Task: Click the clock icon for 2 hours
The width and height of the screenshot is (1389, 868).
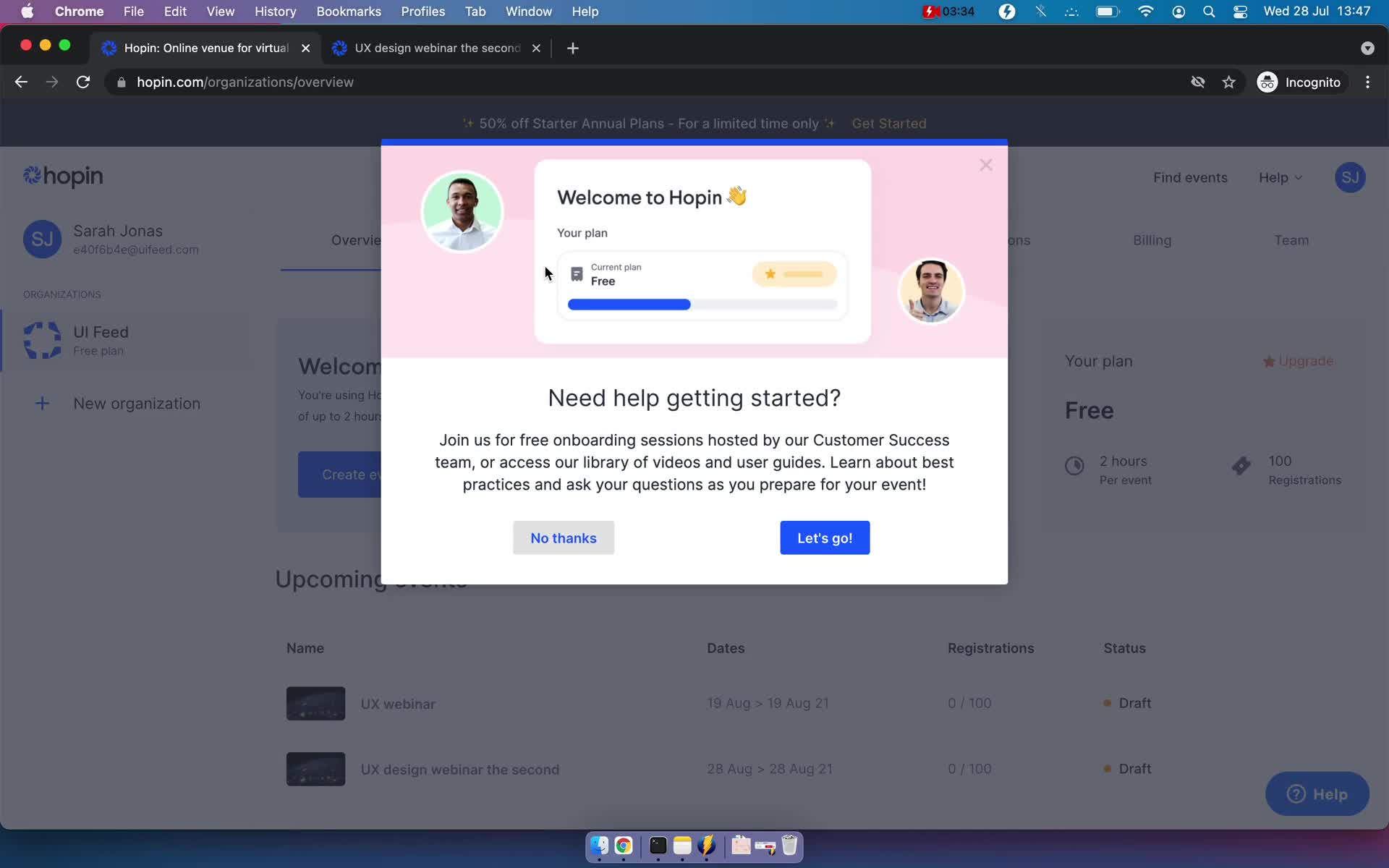Action: click(1074, 466)
